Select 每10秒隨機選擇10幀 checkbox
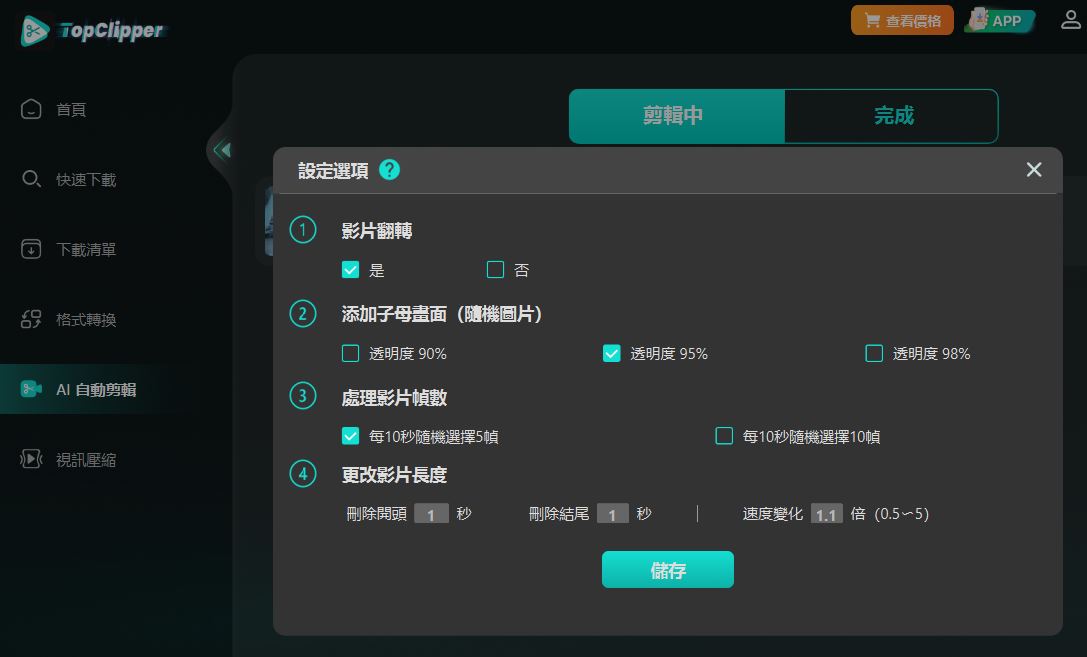 pos(724,436)
